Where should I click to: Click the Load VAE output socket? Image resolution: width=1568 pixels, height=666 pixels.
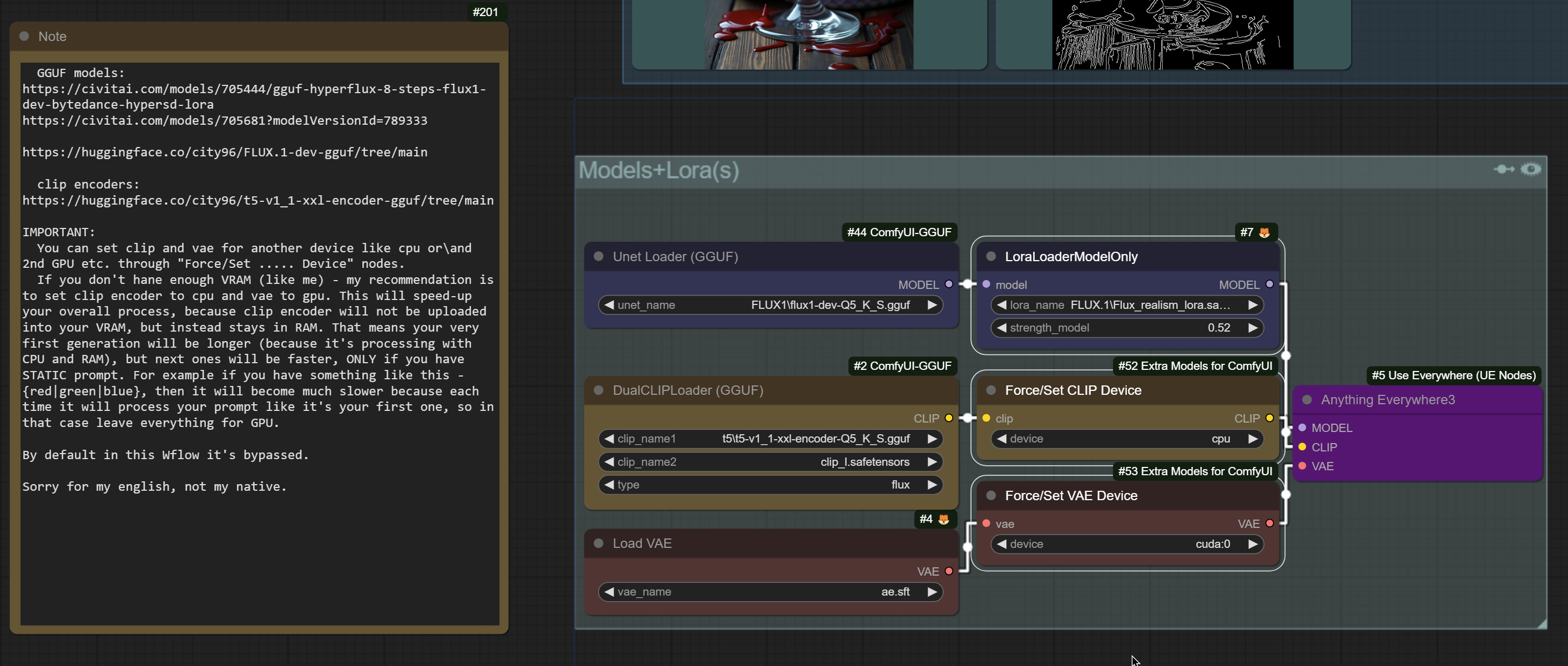tap(948, 571)
